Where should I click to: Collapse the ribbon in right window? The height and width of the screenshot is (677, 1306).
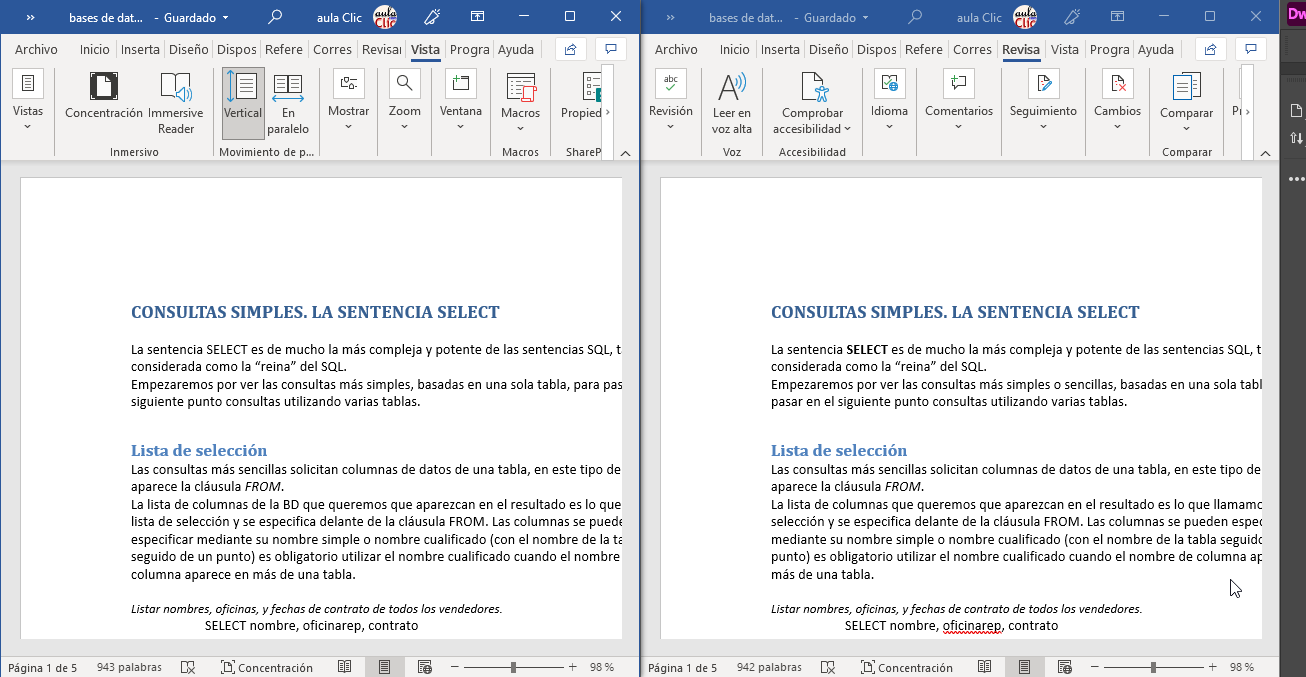[x=1266, y=153]
